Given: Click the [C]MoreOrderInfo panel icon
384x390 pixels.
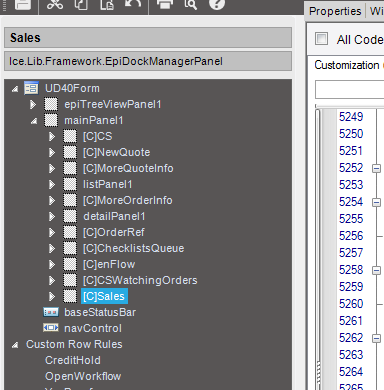Looking at the screenshot, I should (x=70, y=200).
